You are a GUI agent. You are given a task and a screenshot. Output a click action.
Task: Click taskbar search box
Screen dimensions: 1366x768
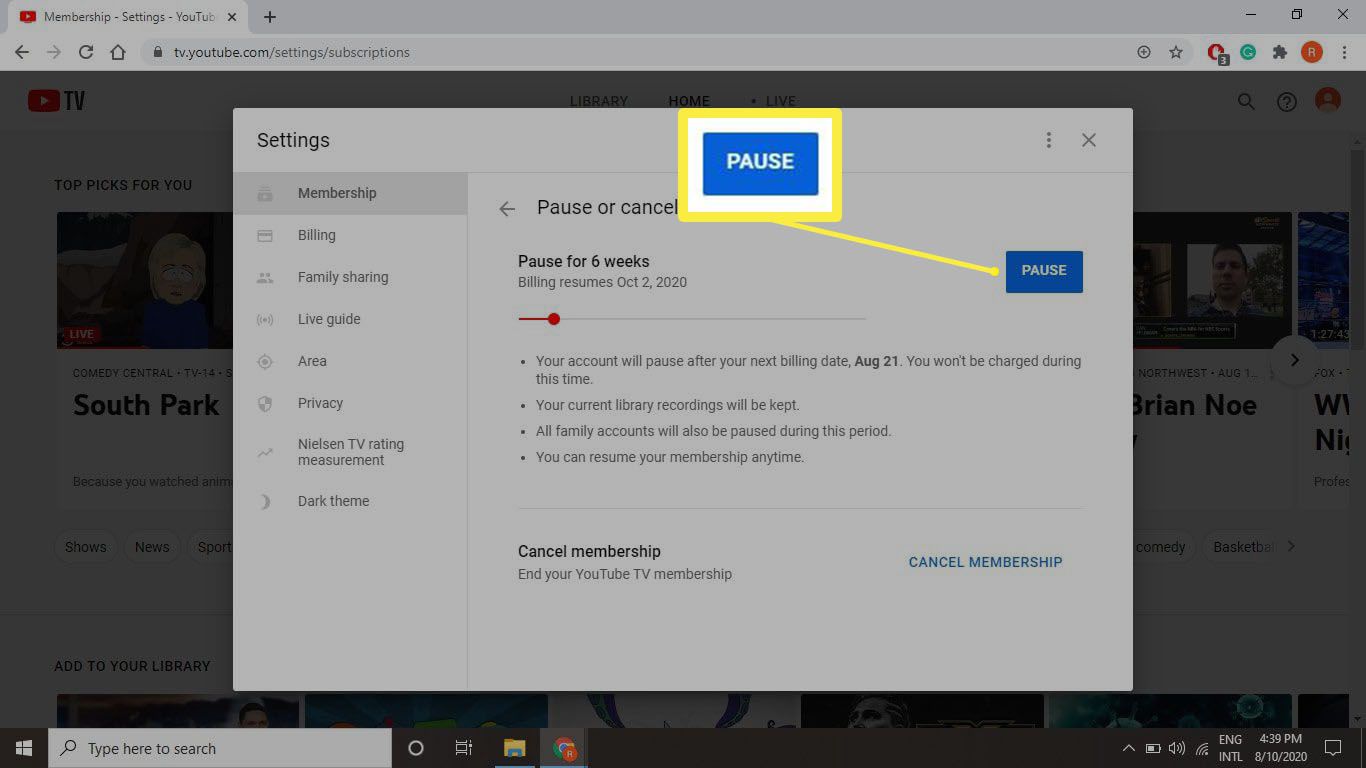220,748
